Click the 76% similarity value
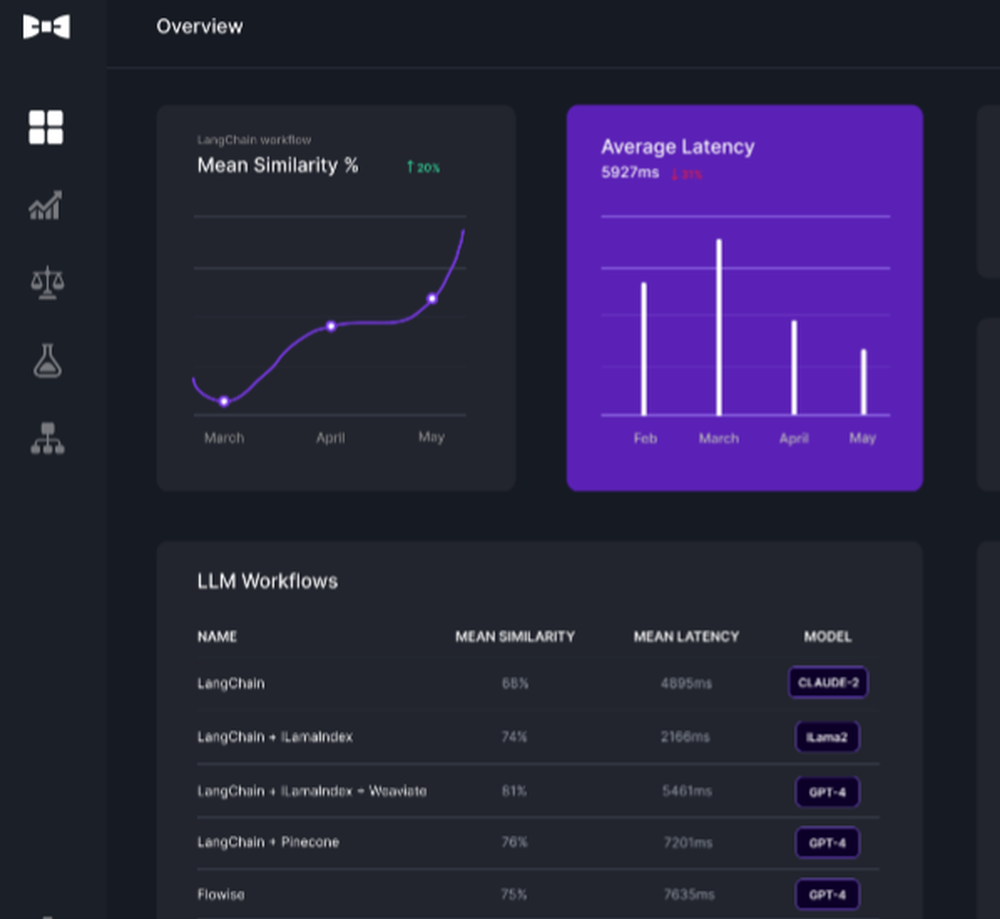The height and width of the screenshot is (919, 1000). [514, 842]
